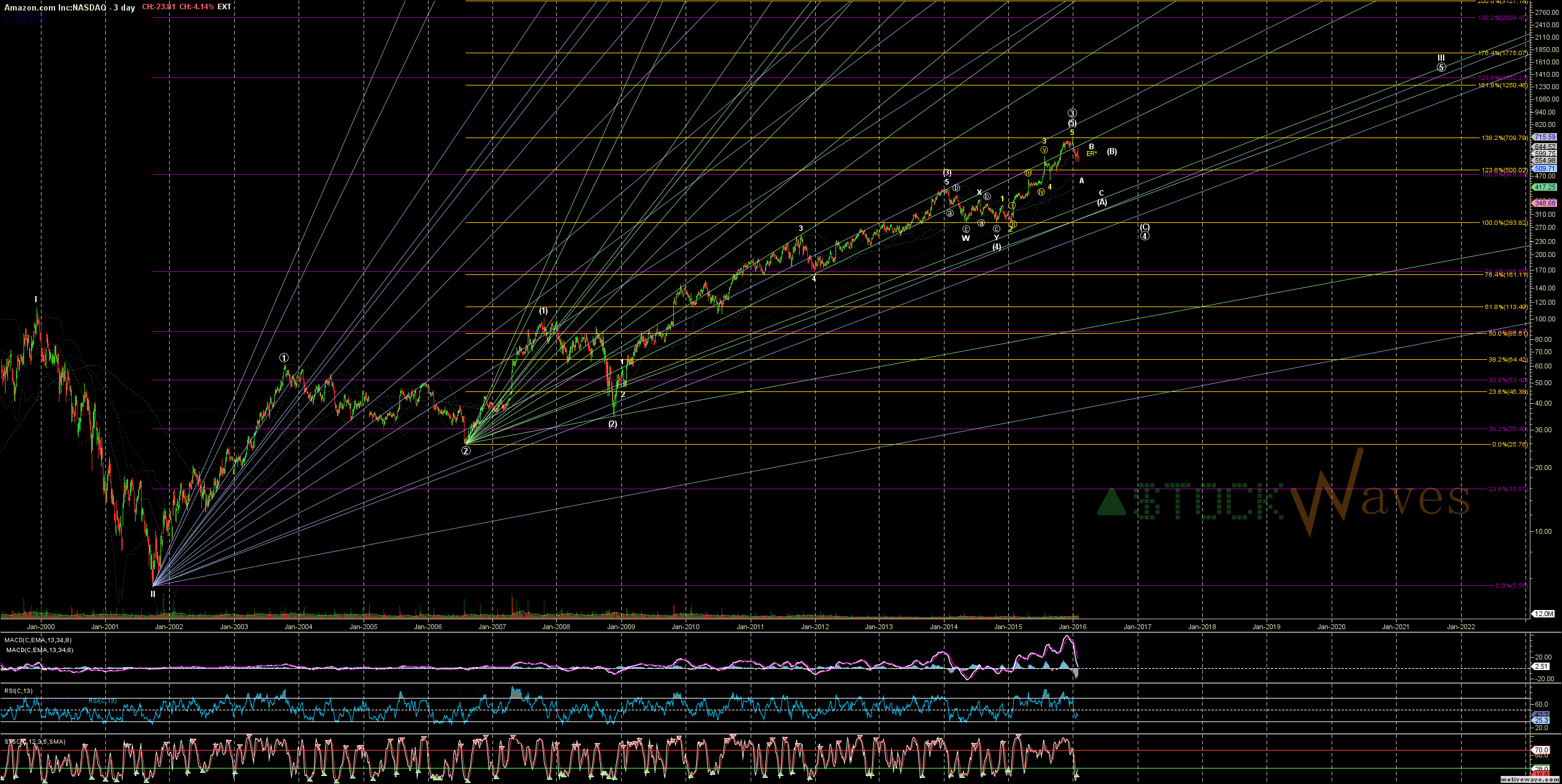Viewport: 1562px width, 784px height.
Task: Click the red 348.68 price tag
Action: point(1543,203)
